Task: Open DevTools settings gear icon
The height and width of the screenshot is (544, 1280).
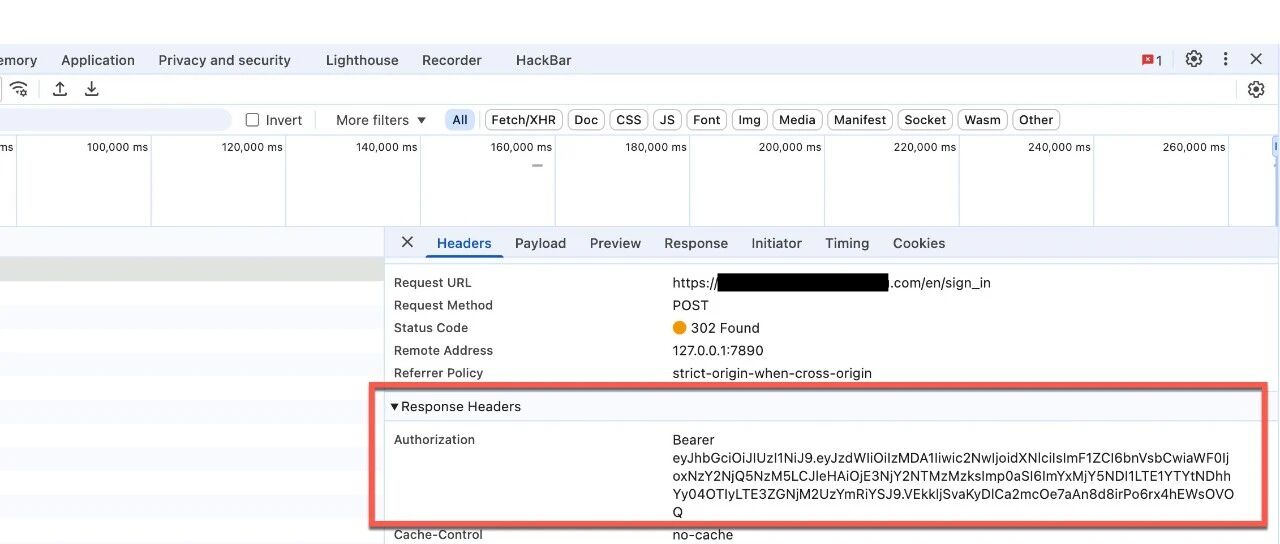Action: click(x=1194, y=59)
